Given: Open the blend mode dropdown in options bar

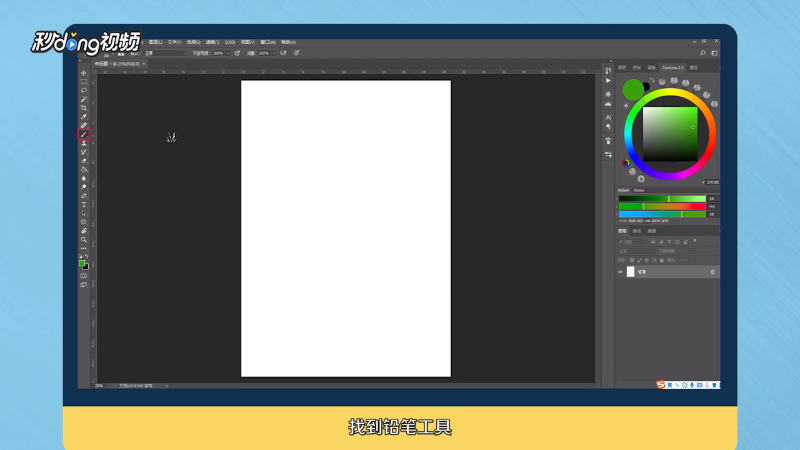Looking at the screenshot, I should (166, 53).
